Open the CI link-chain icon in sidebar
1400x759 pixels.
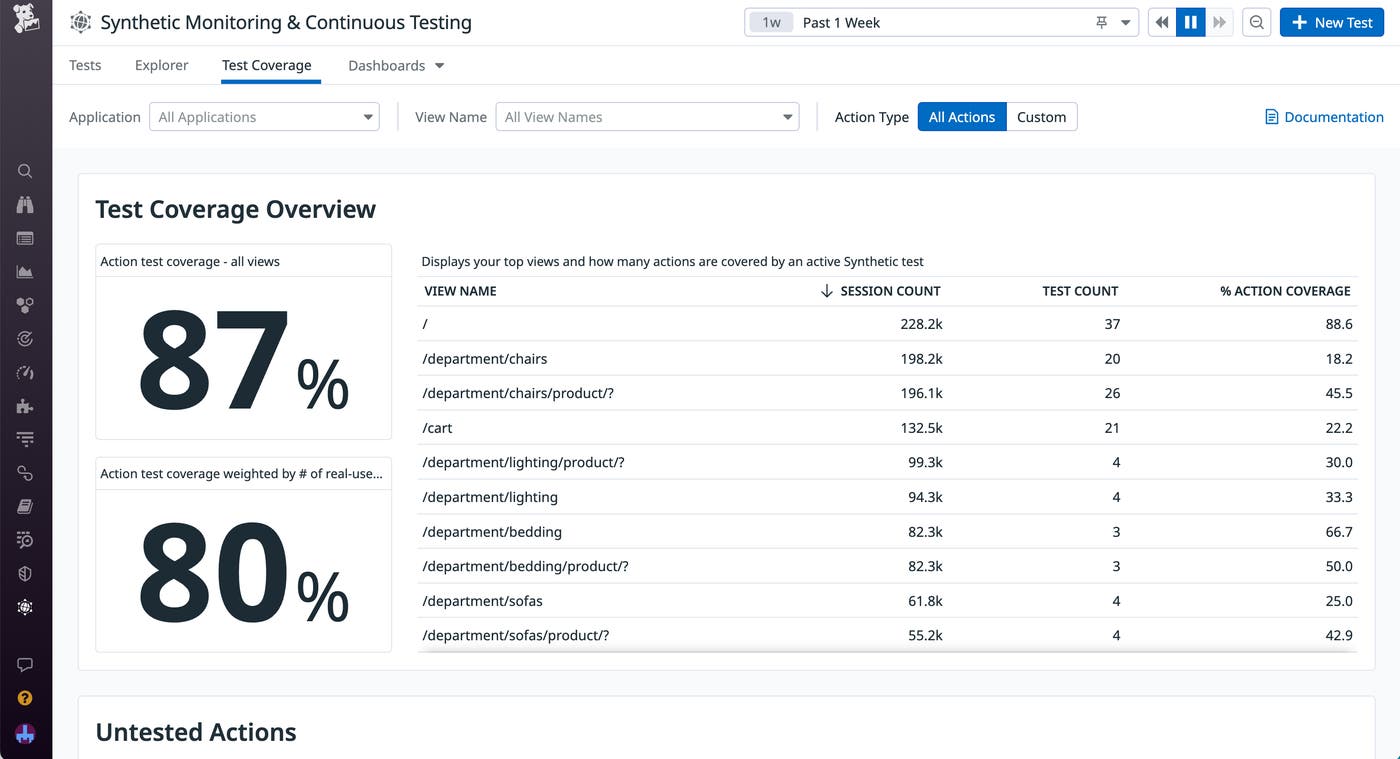[x=25, y=473]
